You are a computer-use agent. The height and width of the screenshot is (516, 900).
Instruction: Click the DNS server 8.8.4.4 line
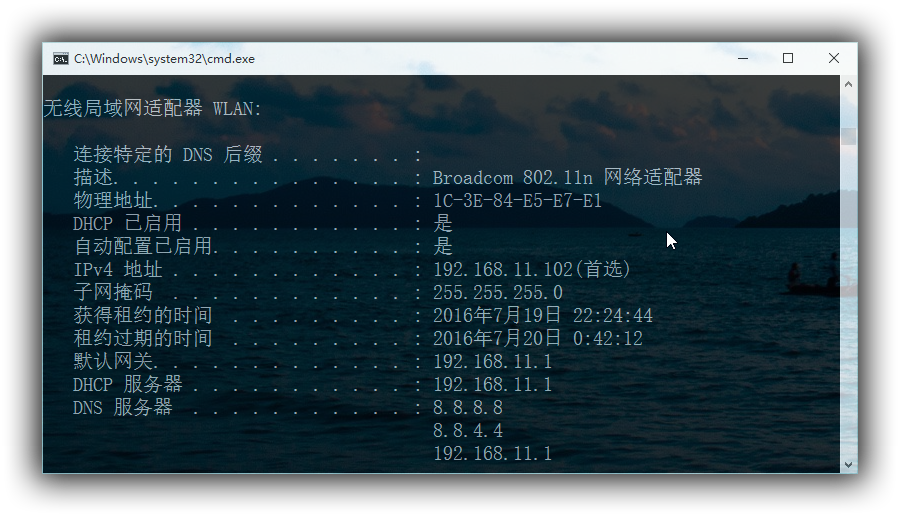point(468,430)
